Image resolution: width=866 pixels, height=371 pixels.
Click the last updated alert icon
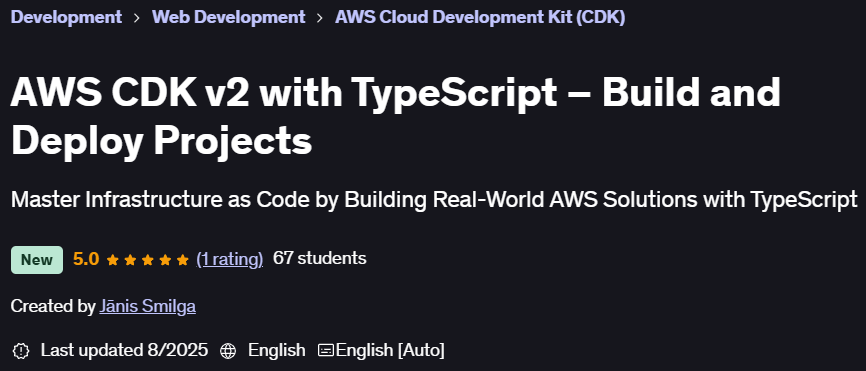(21, 351)
